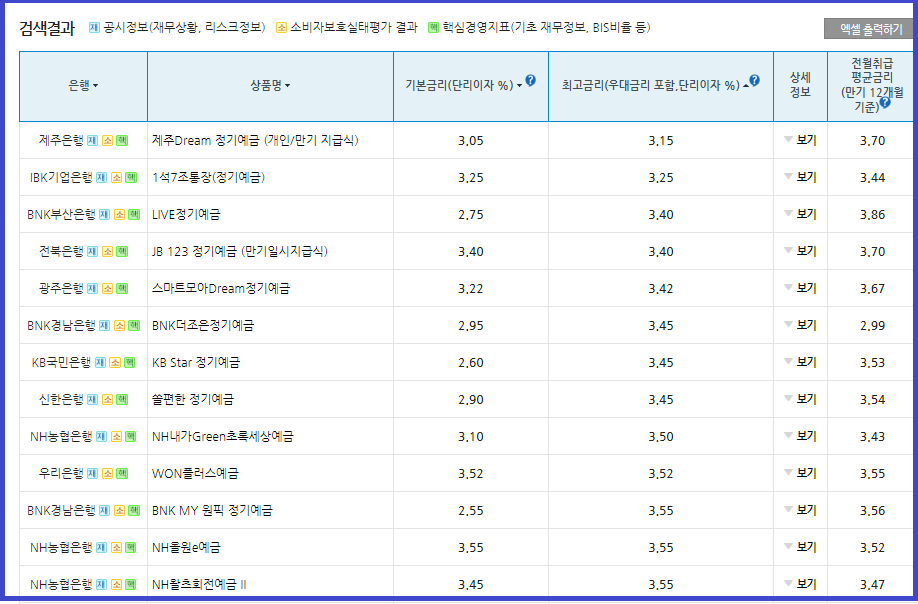Show 보기 details for KB Star 정기예금
Image resolution: width=918 pixels, height=604 pixels.
point(800,362)
